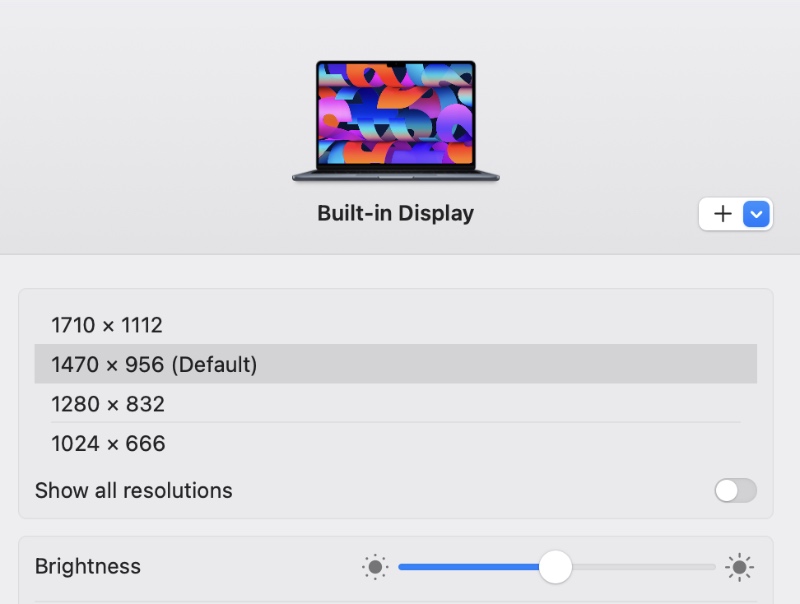
Task: Select the MacBook display thumbnail
Action: point(396,120)
